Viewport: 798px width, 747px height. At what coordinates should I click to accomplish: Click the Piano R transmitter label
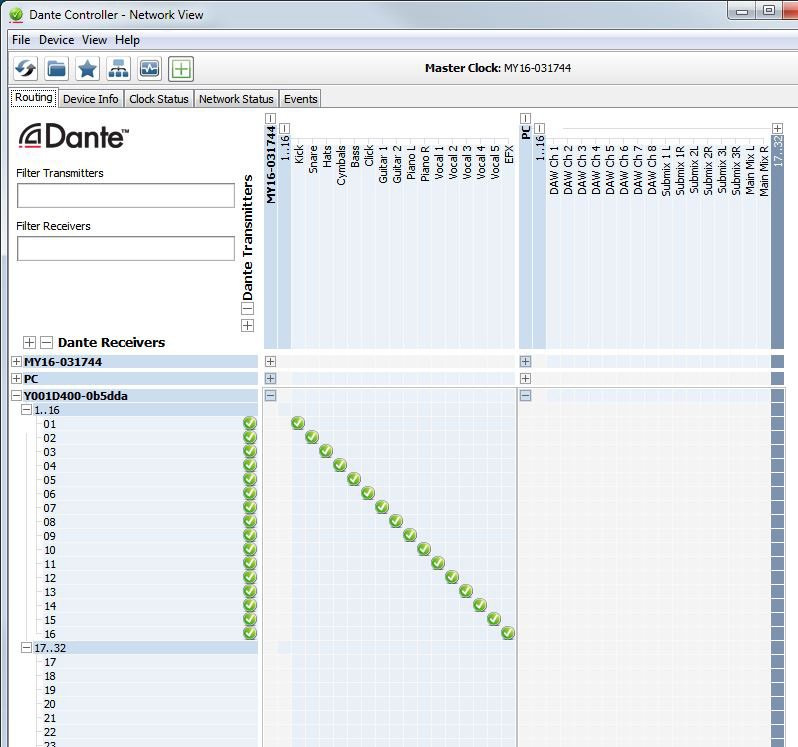click(424, 164)
